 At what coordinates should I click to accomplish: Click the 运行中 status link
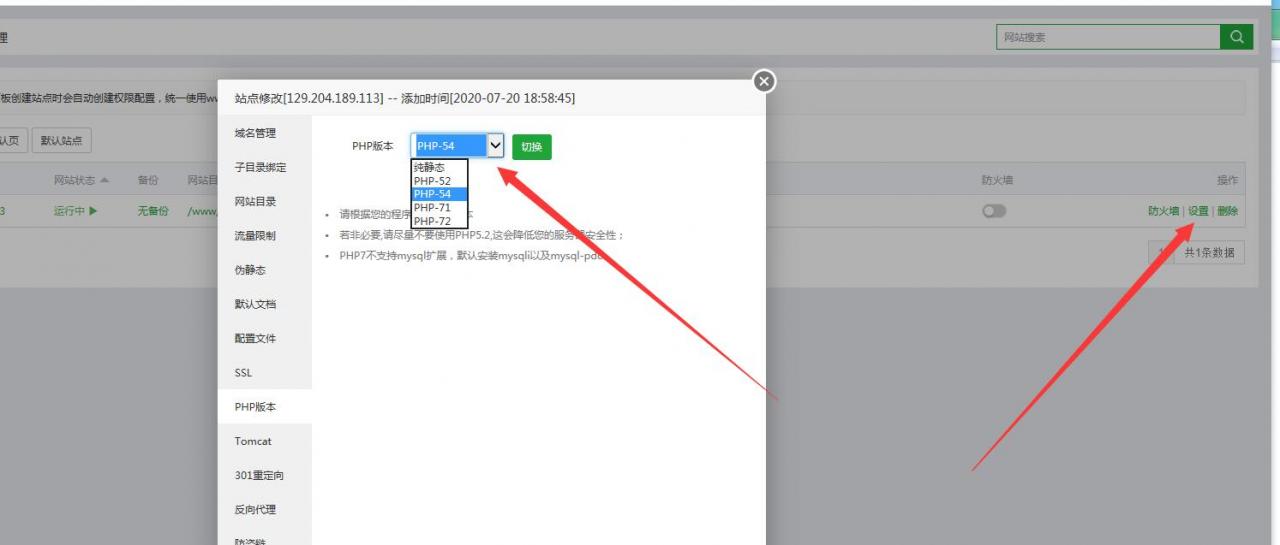coord(76,211)
